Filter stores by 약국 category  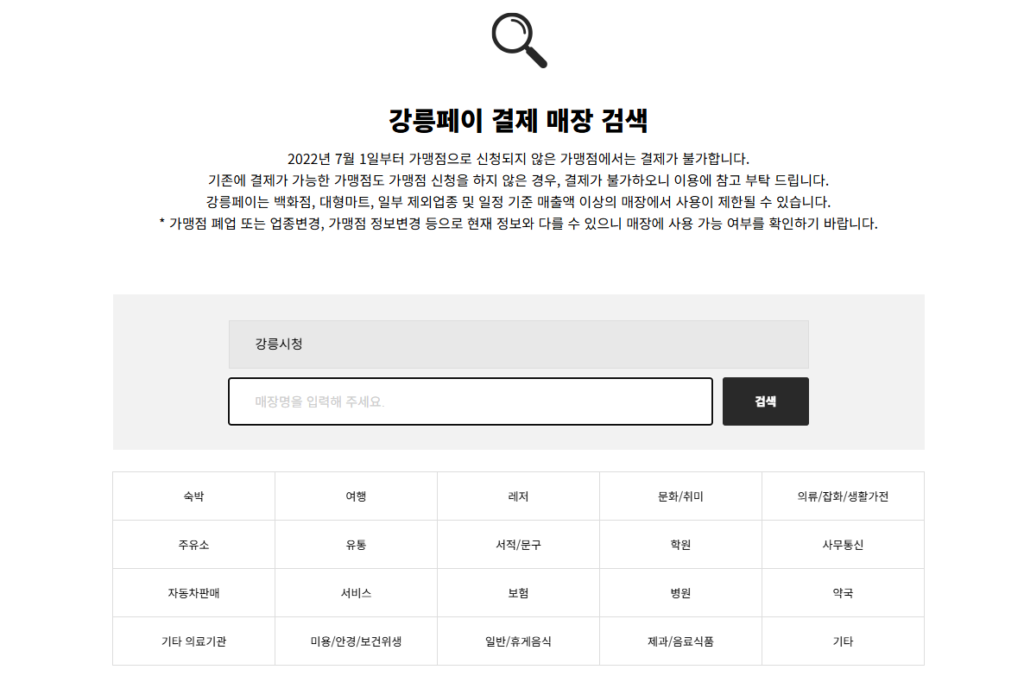click(x=842, y=593)
